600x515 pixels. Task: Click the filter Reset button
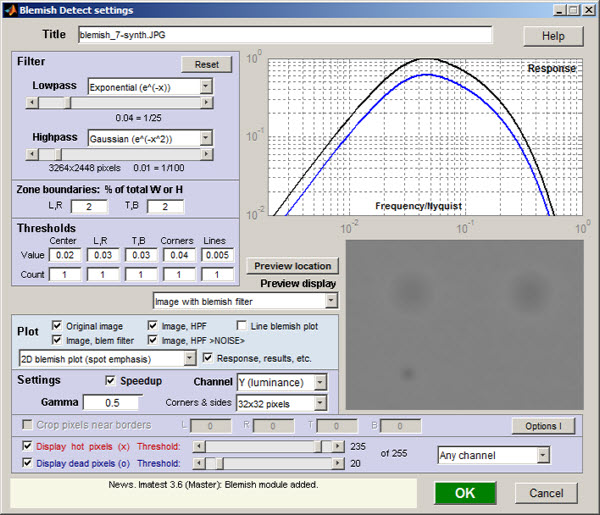207,64
